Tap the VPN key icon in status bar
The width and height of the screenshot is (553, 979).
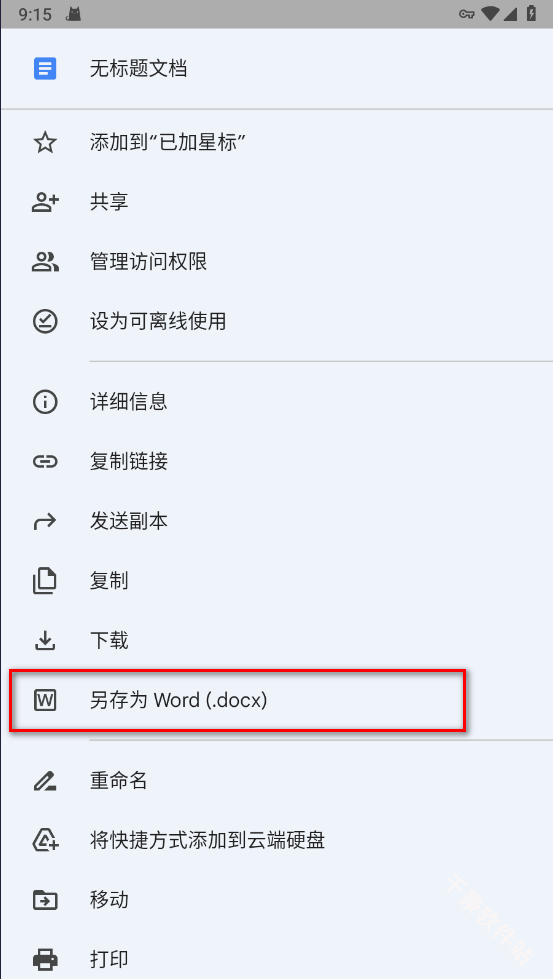click(467, 14)
